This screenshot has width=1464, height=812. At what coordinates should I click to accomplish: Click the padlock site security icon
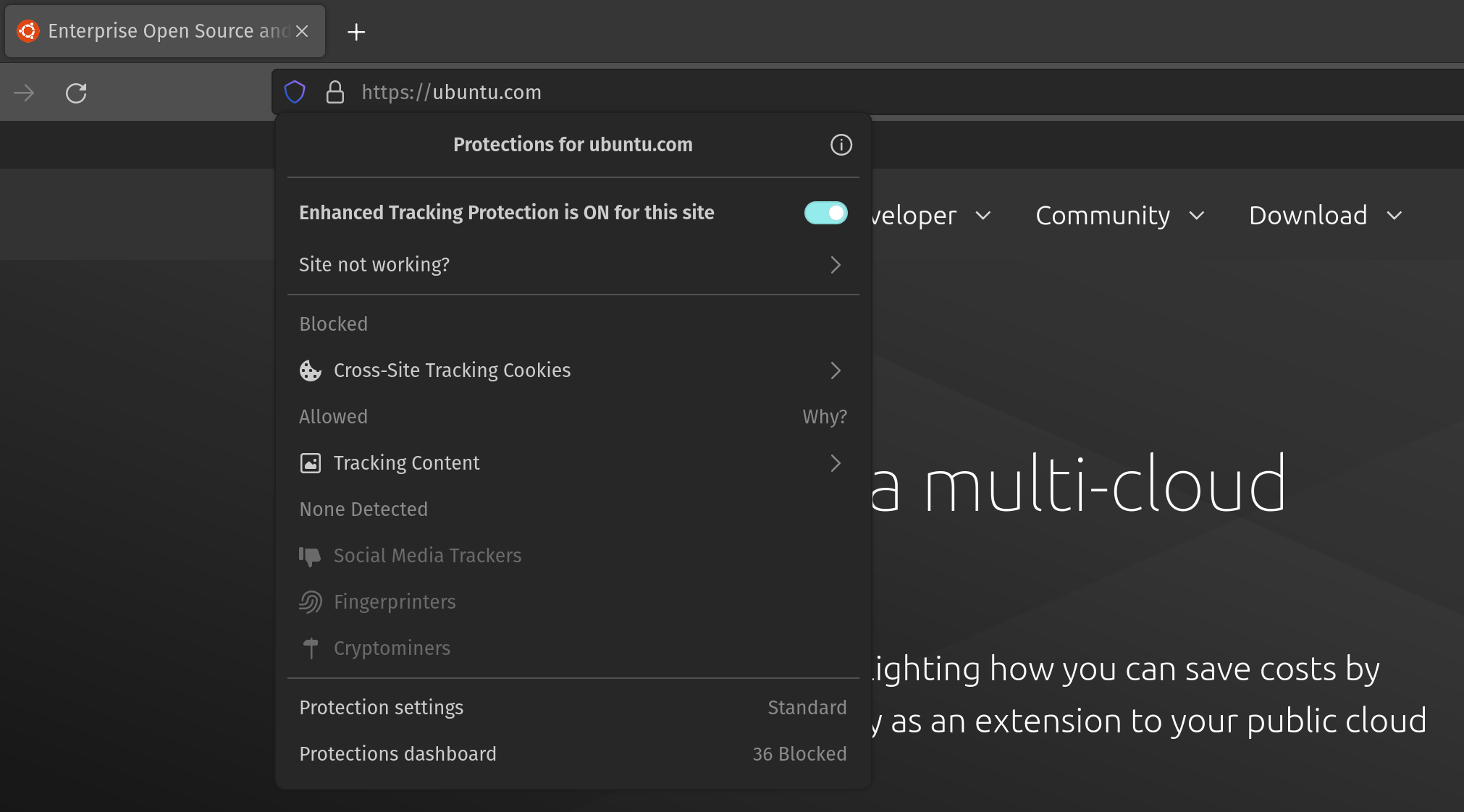coord(335,93)
